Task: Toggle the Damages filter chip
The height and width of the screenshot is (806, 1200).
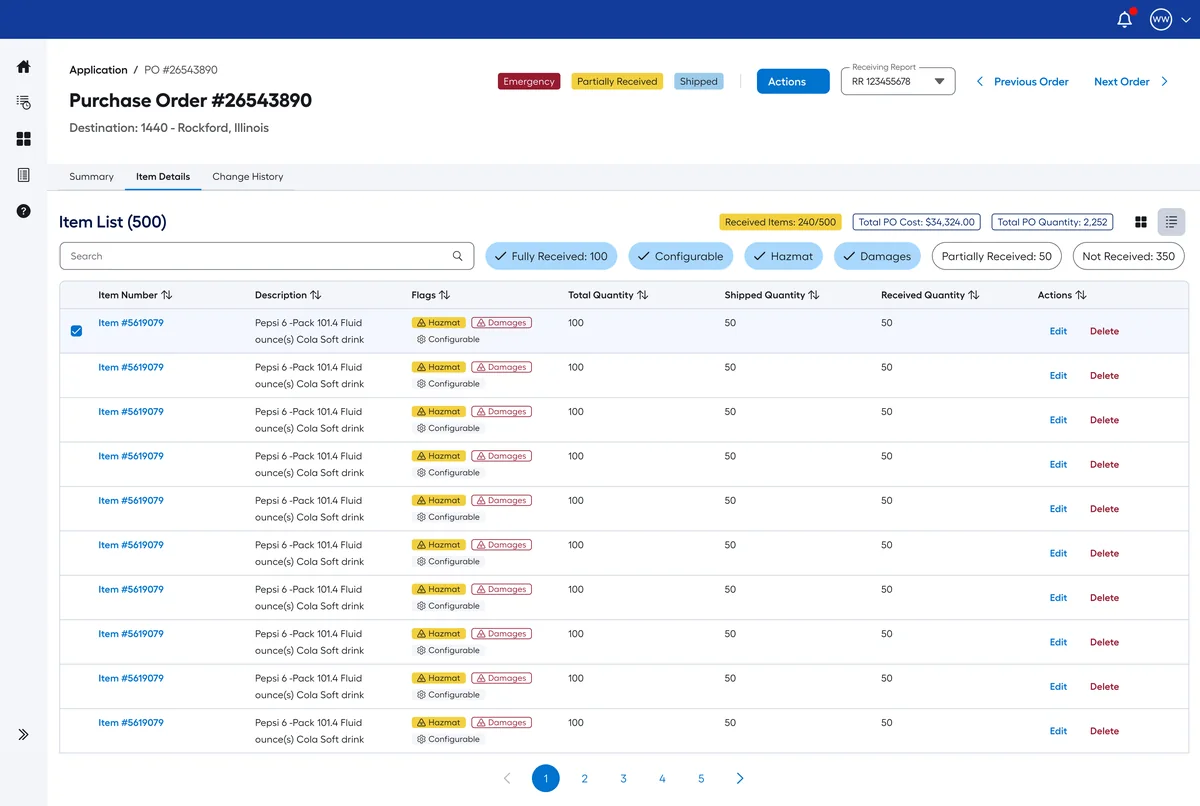Action: [x=877, y=256]
